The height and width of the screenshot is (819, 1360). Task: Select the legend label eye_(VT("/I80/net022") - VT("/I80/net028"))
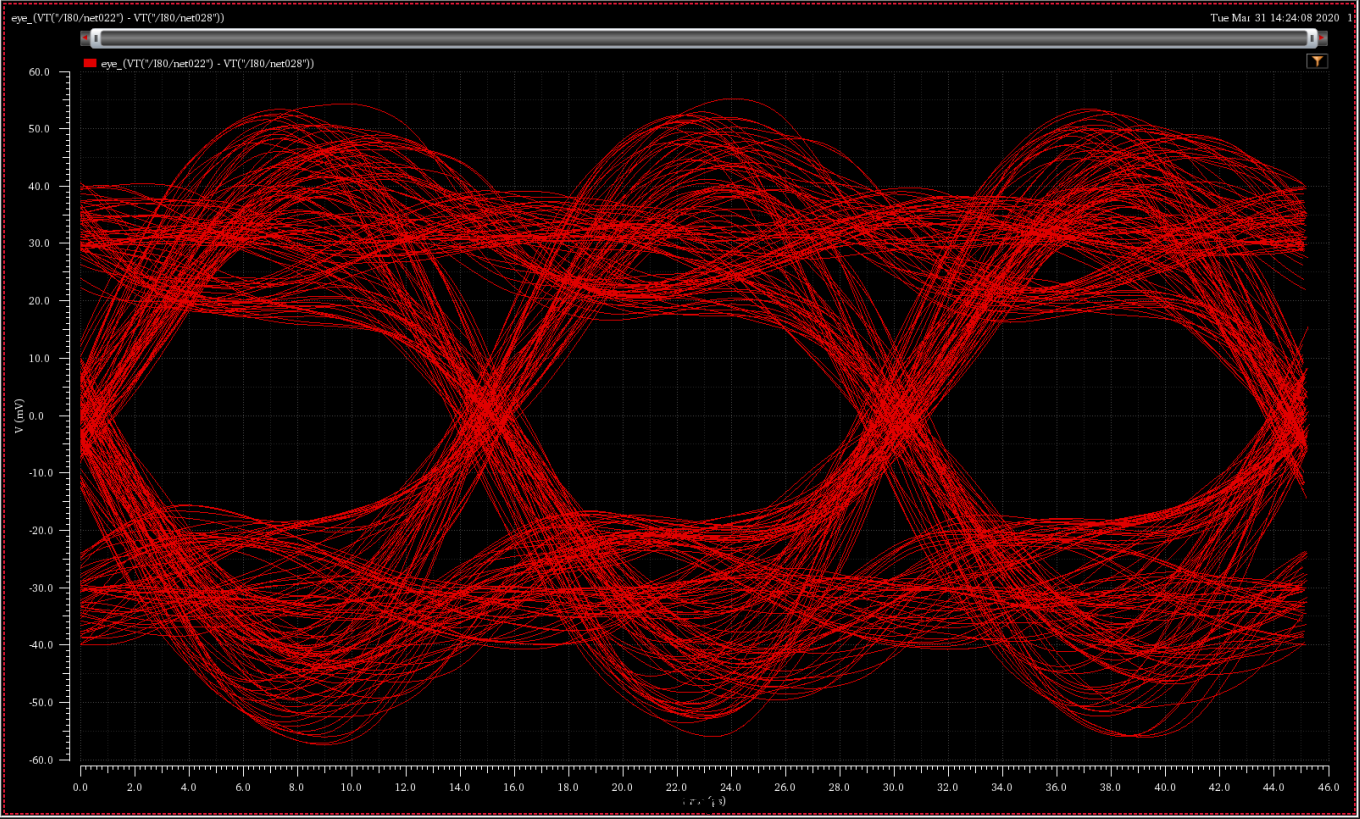[x=207, y=63]
